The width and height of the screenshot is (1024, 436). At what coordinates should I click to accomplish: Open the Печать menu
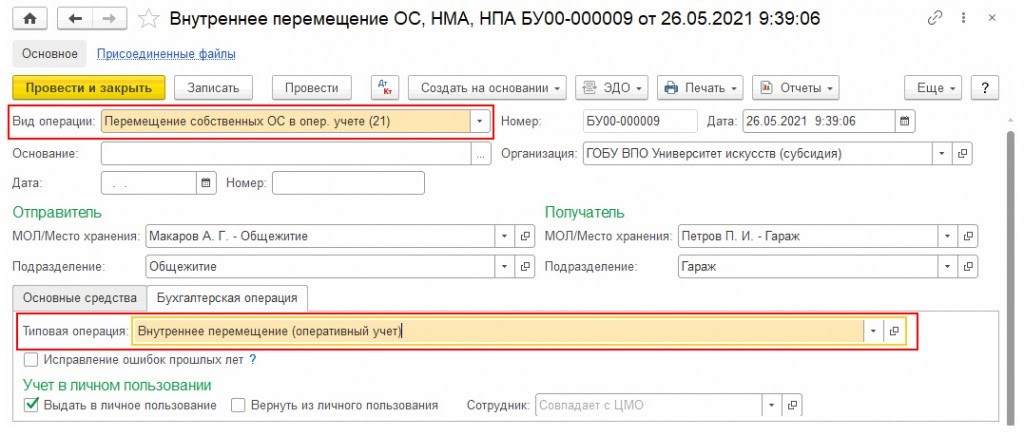pyautogui.click(x=702, y=88)
